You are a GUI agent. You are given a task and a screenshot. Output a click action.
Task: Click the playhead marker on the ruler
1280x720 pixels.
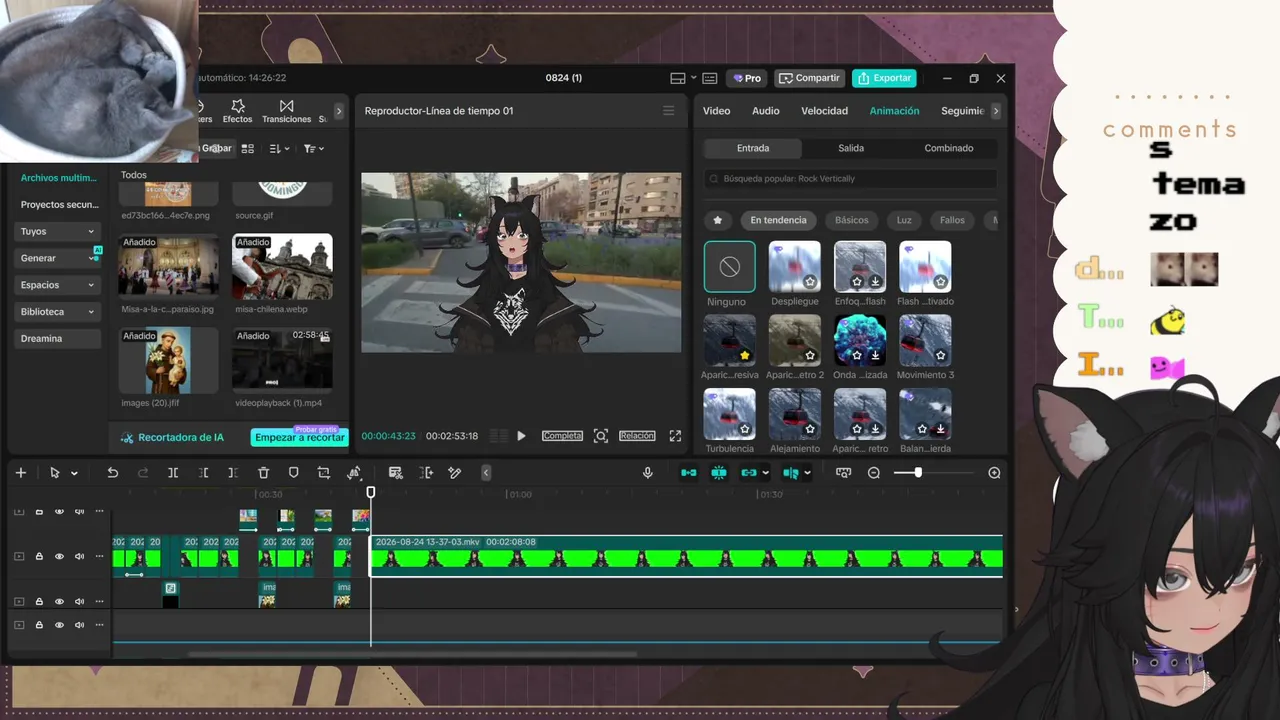(371, 492)
